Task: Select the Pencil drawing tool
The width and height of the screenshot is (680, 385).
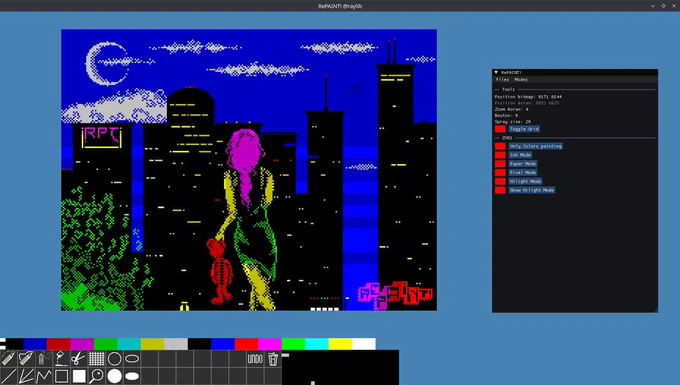Action: pos(8,359)
